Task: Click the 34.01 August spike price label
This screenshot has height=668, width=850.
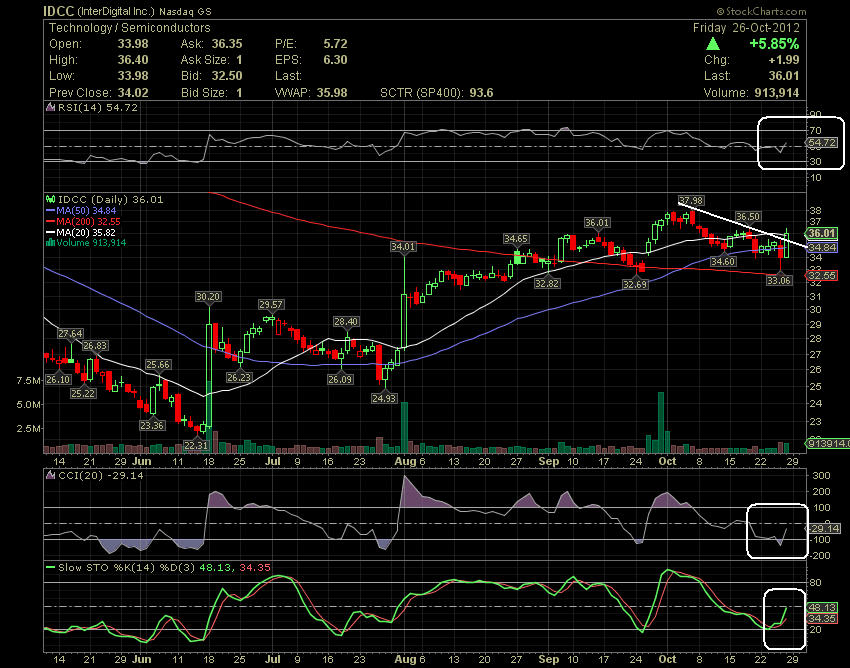Action: [x=403, y=247]
